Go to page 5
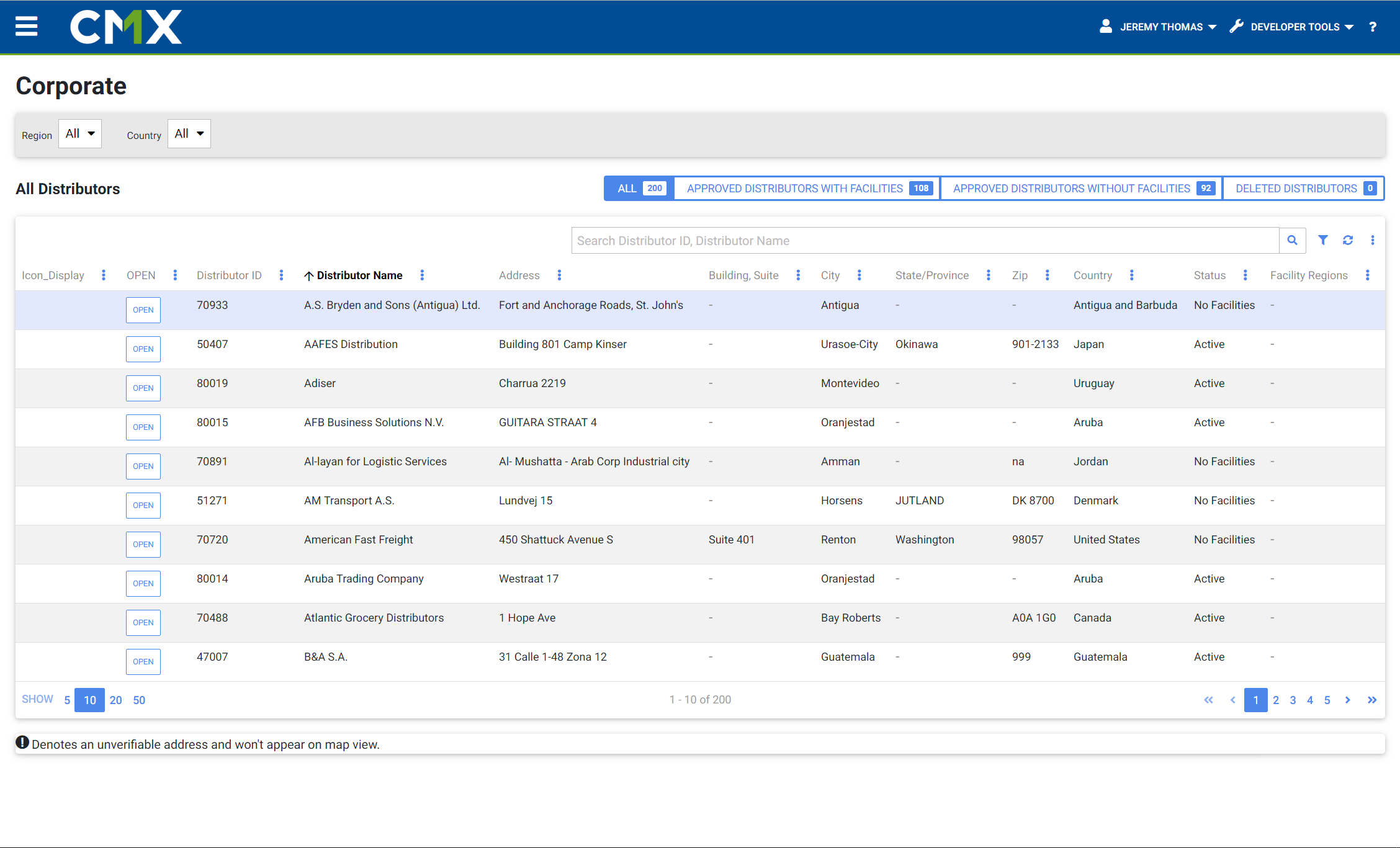The width and height of the screenshot is (1400, 848). click(1327, 700)
